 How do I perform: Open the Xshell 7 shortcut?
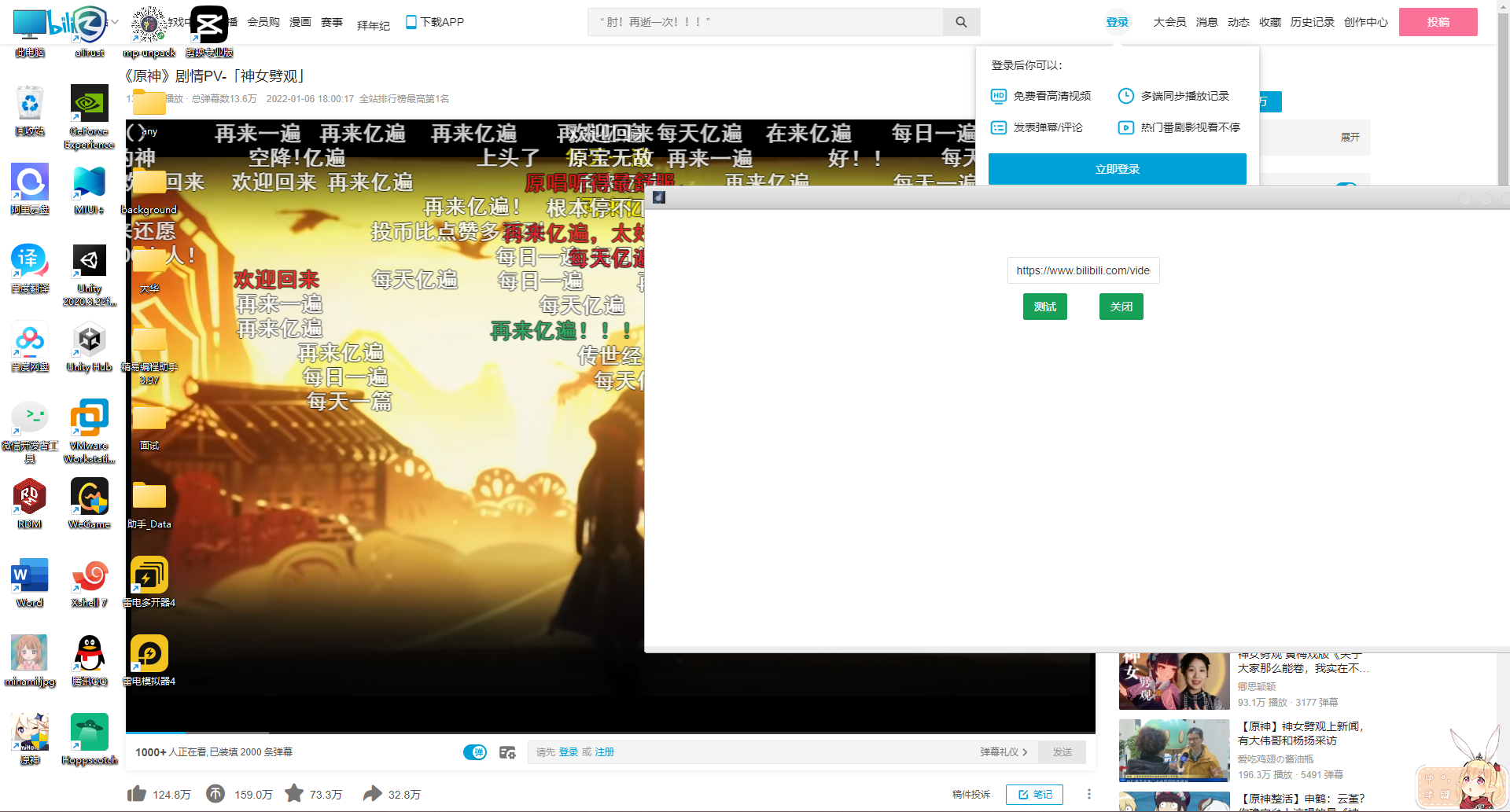(x=89, y=582)
